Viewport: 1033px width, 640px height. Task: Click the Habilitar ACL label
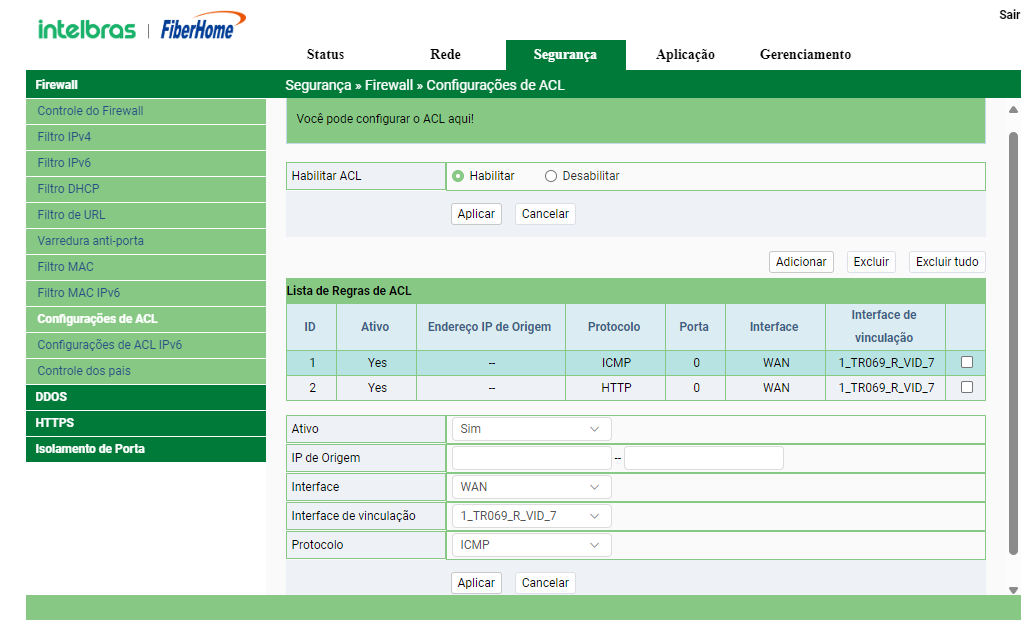tap(327, 176)
